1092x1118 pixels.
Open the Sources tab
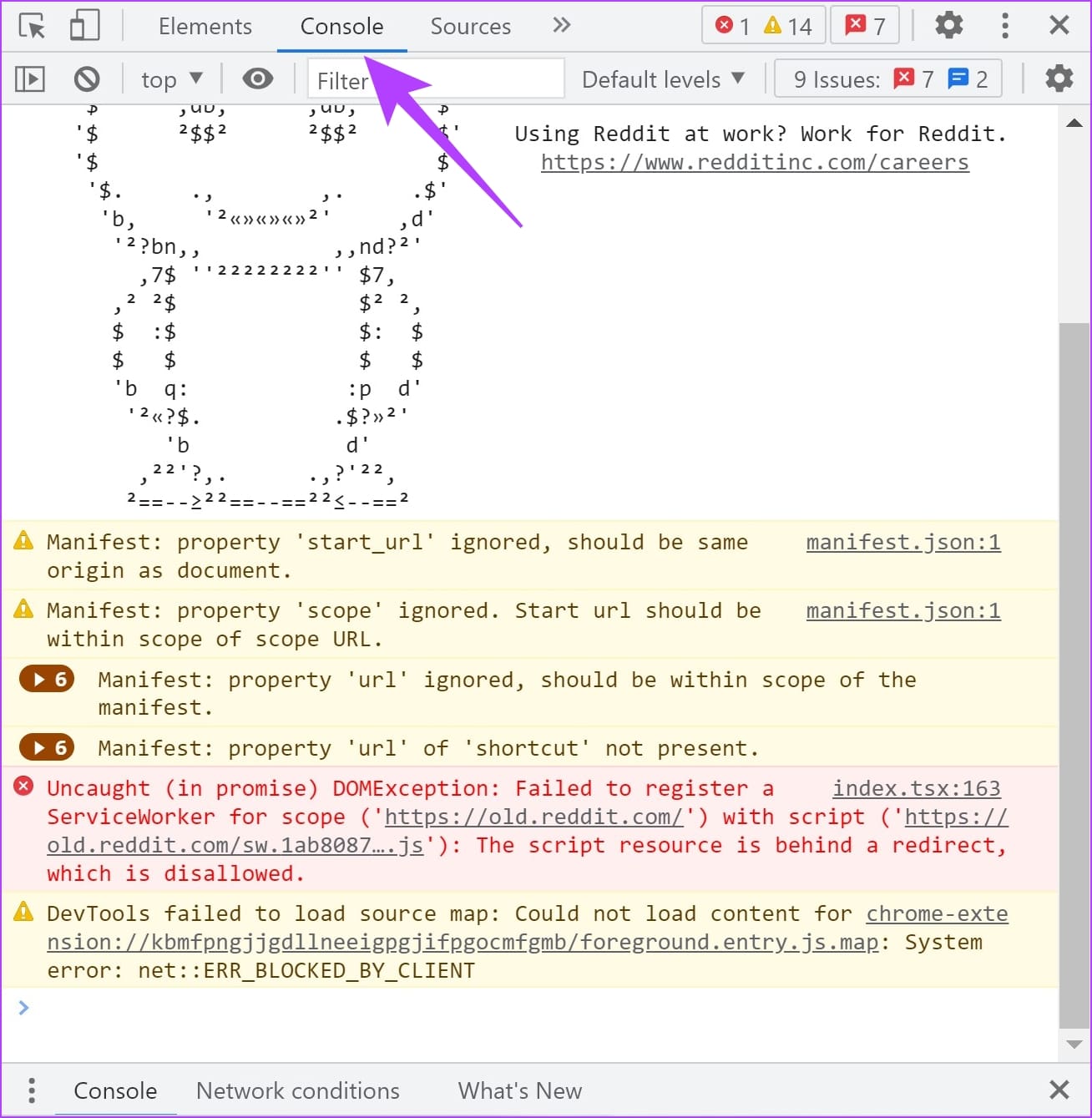470,26
